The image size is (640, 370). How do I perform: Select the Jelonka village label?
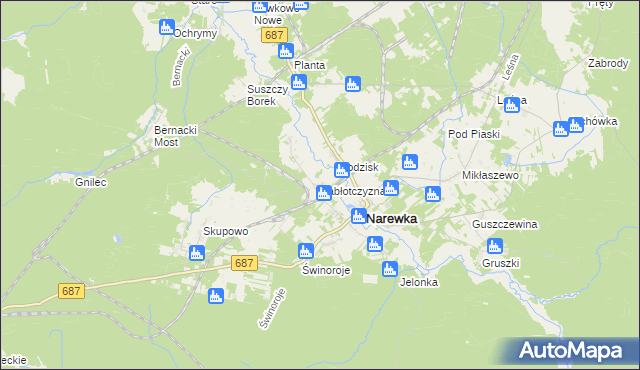pos(419,282)
